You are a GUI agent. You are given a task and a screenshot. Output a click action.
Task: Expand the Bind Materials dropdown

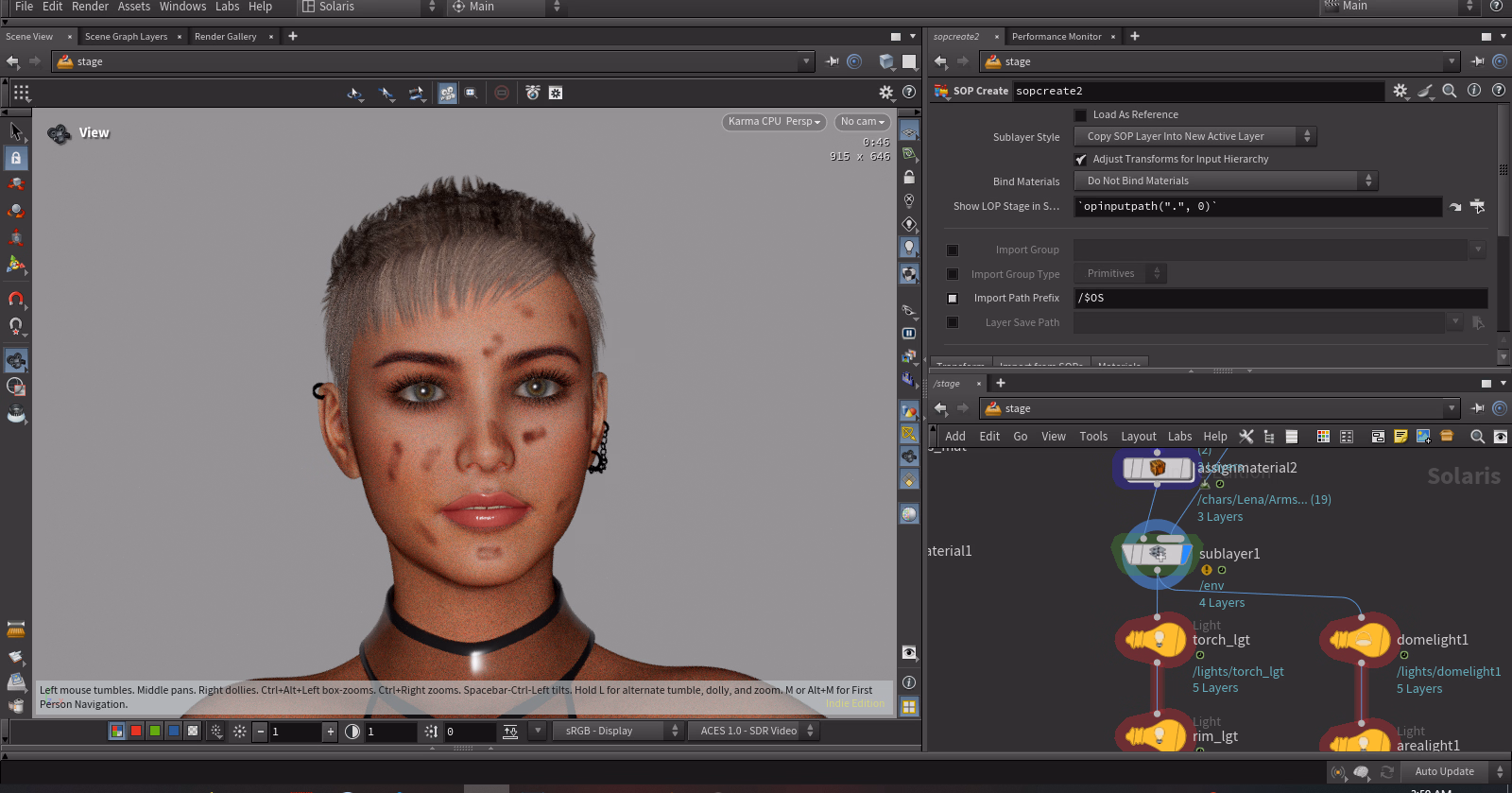pos(1225,181)
